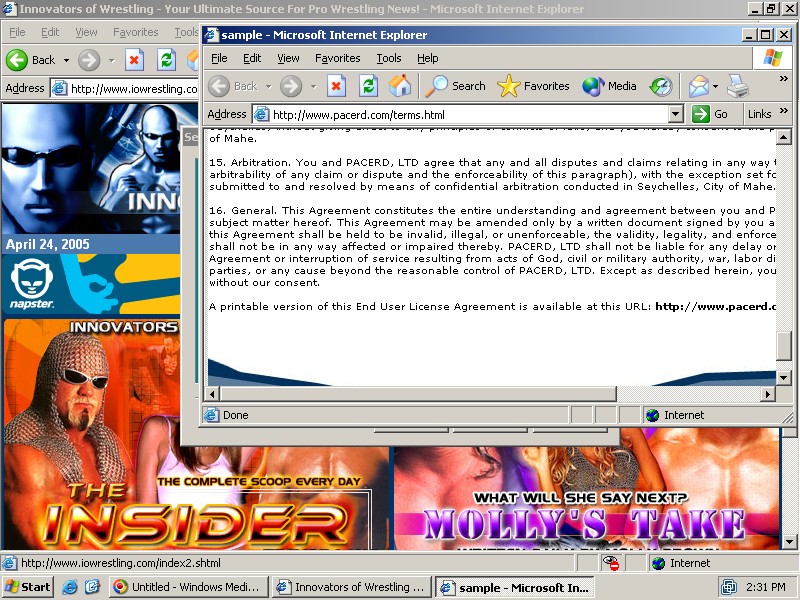Click the vertical scrollbar thumb in sample window
Screen dimensions: 800x600
(784, 346)
